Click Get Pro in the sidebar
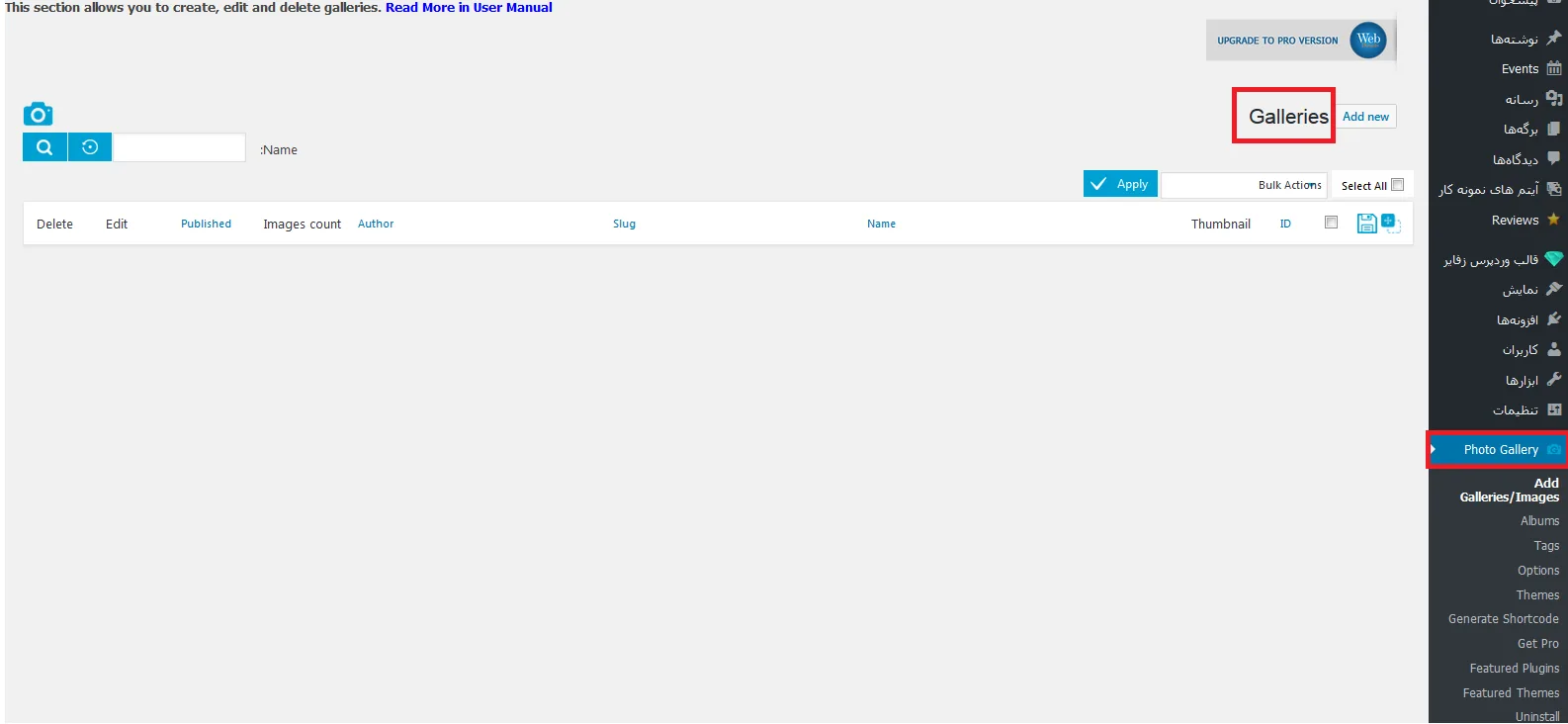Viewport: 1568px width, 724px height. click(1537, 643)
